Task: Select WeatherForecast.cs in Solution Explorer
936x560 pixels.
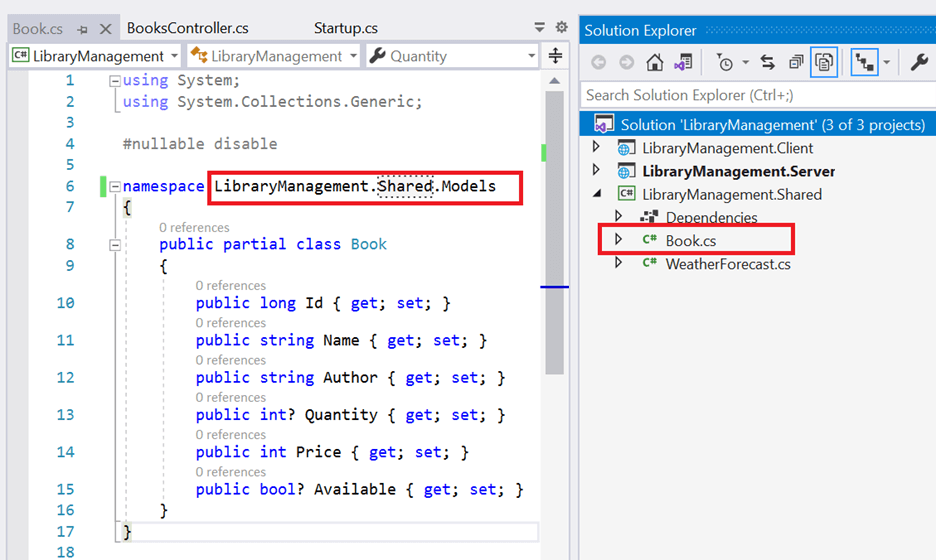Action: point(727,264)
